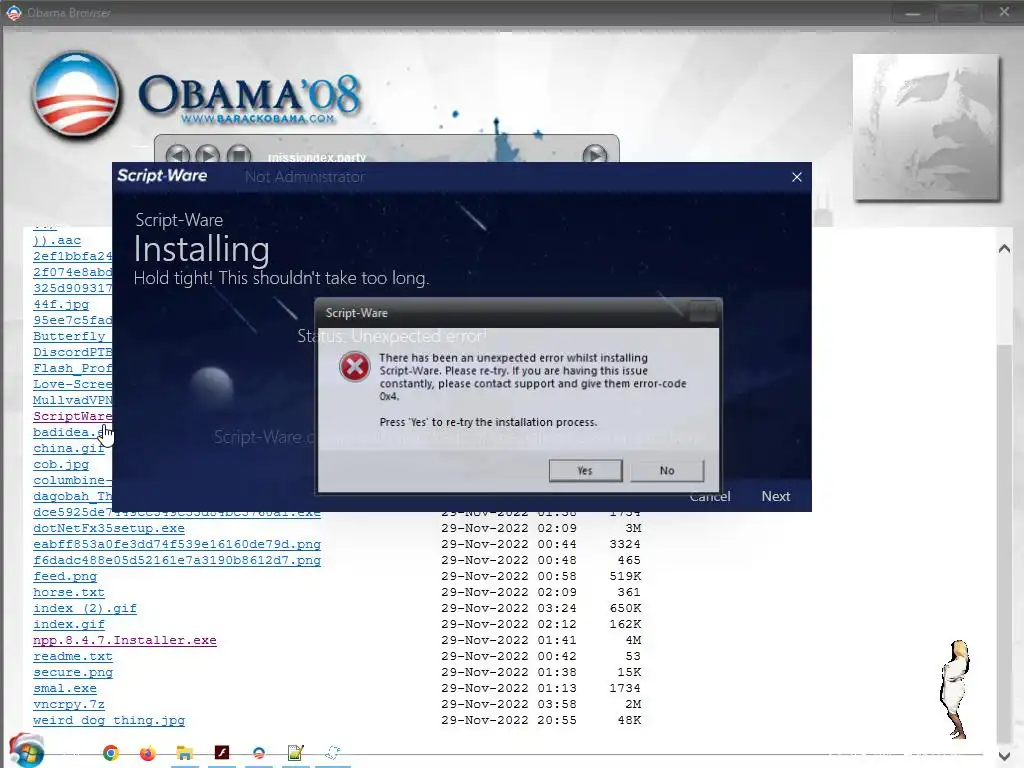Screen dimensions: 1024x768
Task: Click the Obama Browser back arrow button
Action: coord(178,155)
